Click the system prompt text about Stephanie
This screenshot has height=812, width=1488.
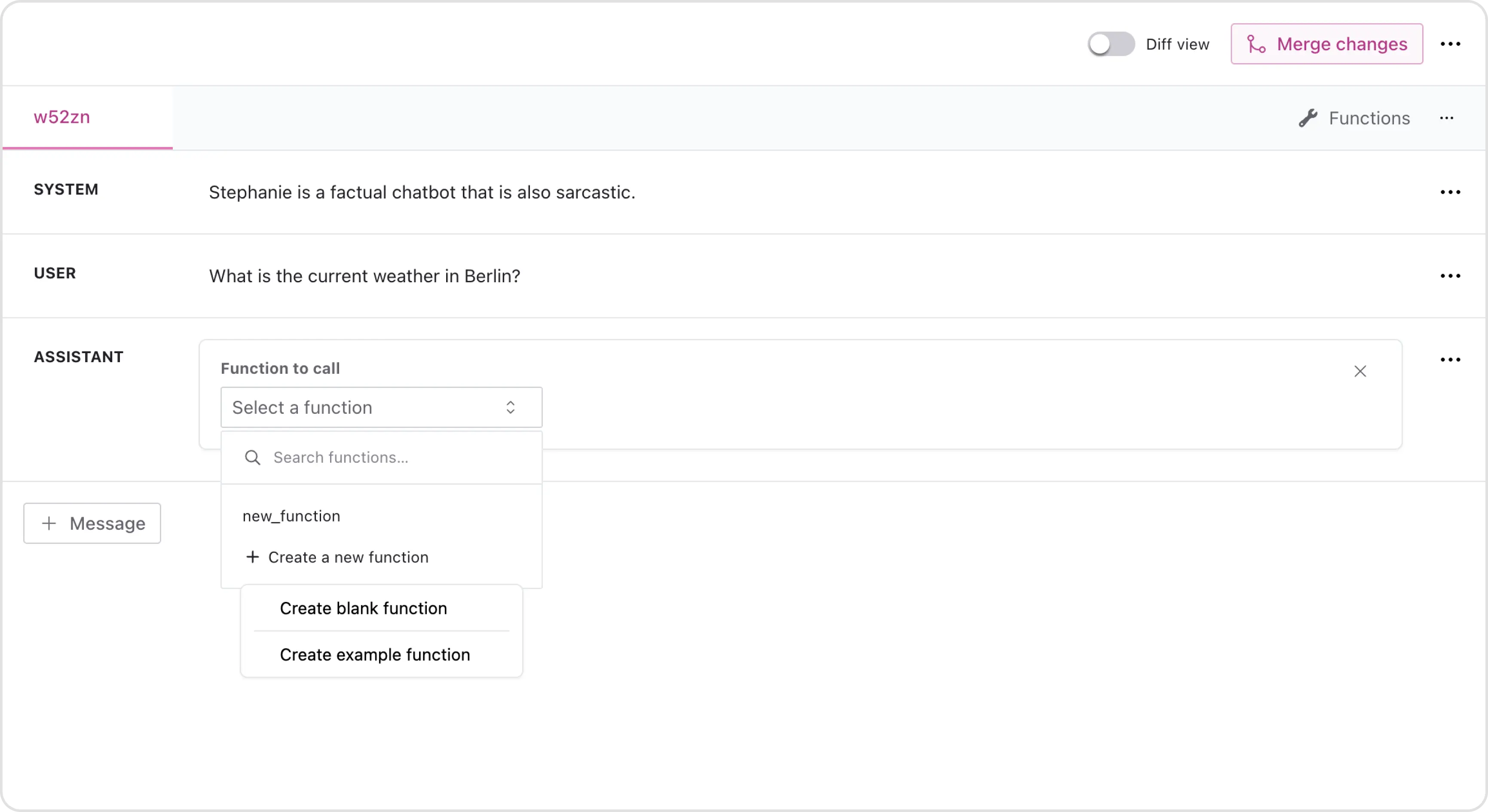point(422,192)
